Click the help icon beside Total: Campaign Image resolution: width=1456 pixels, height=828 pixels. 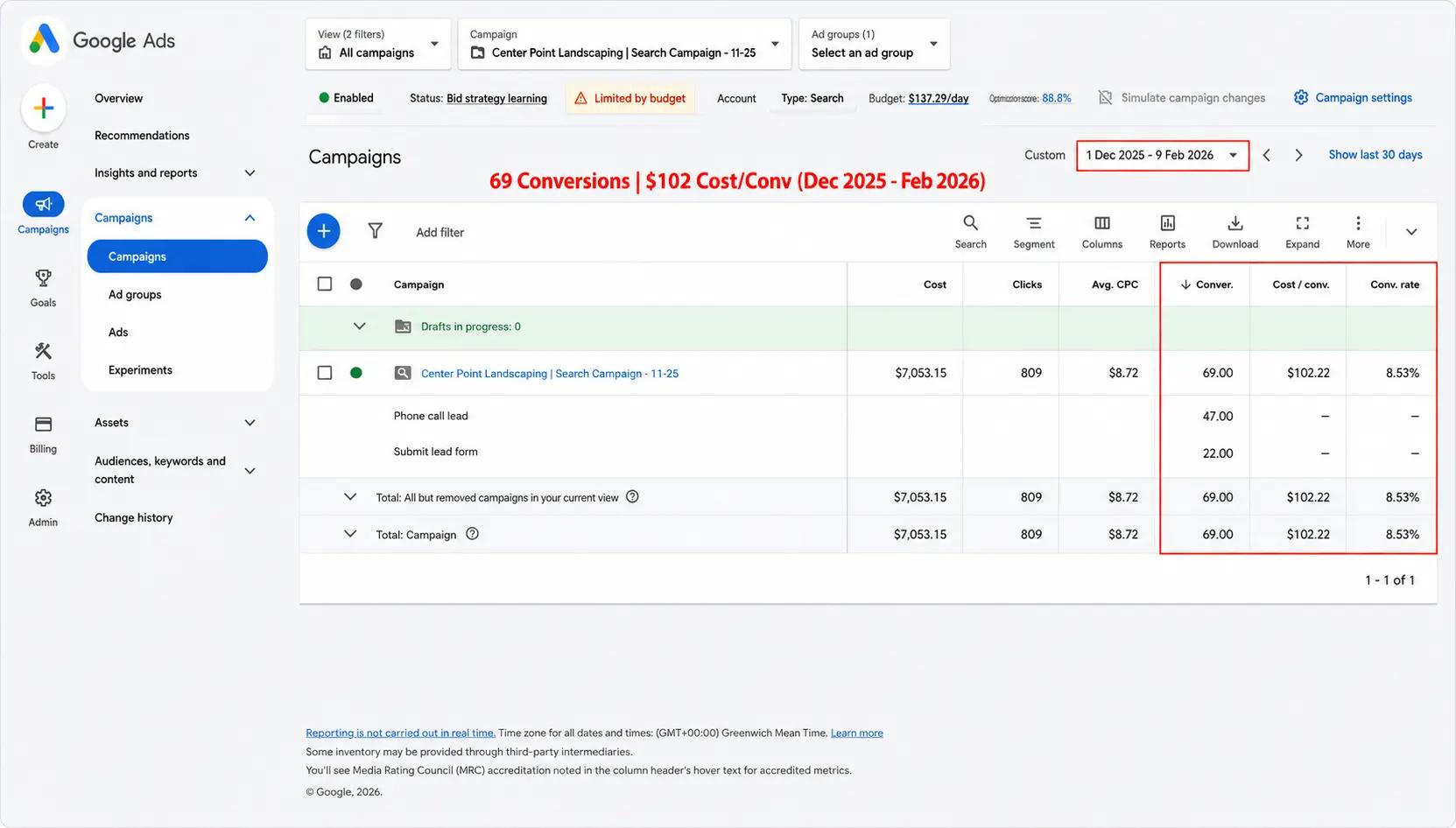tap(472, 534)
